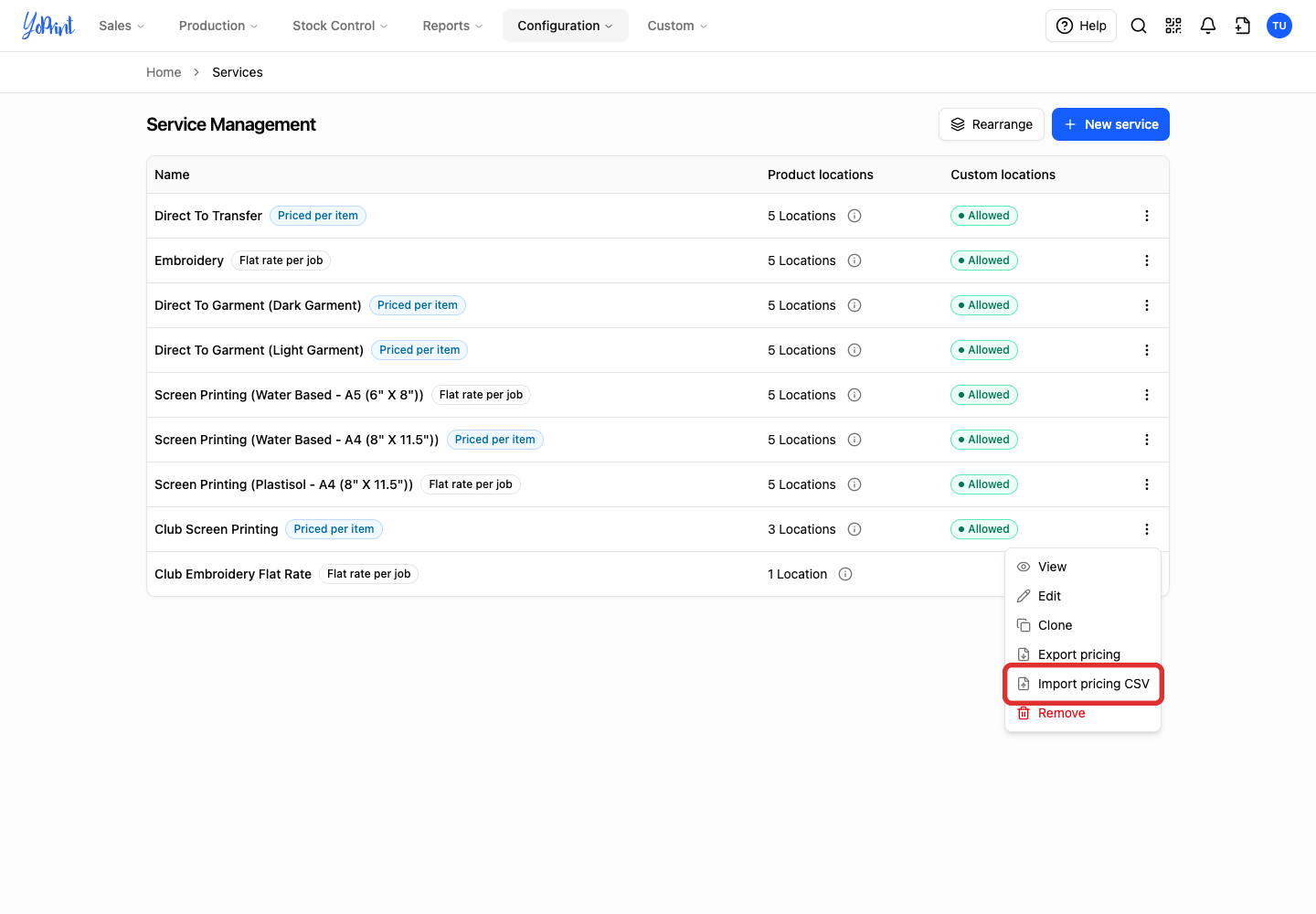This screenshot has width=1316, height=914.
Task: Select Import pricing CSV option
Action: tap(1083, 684)
